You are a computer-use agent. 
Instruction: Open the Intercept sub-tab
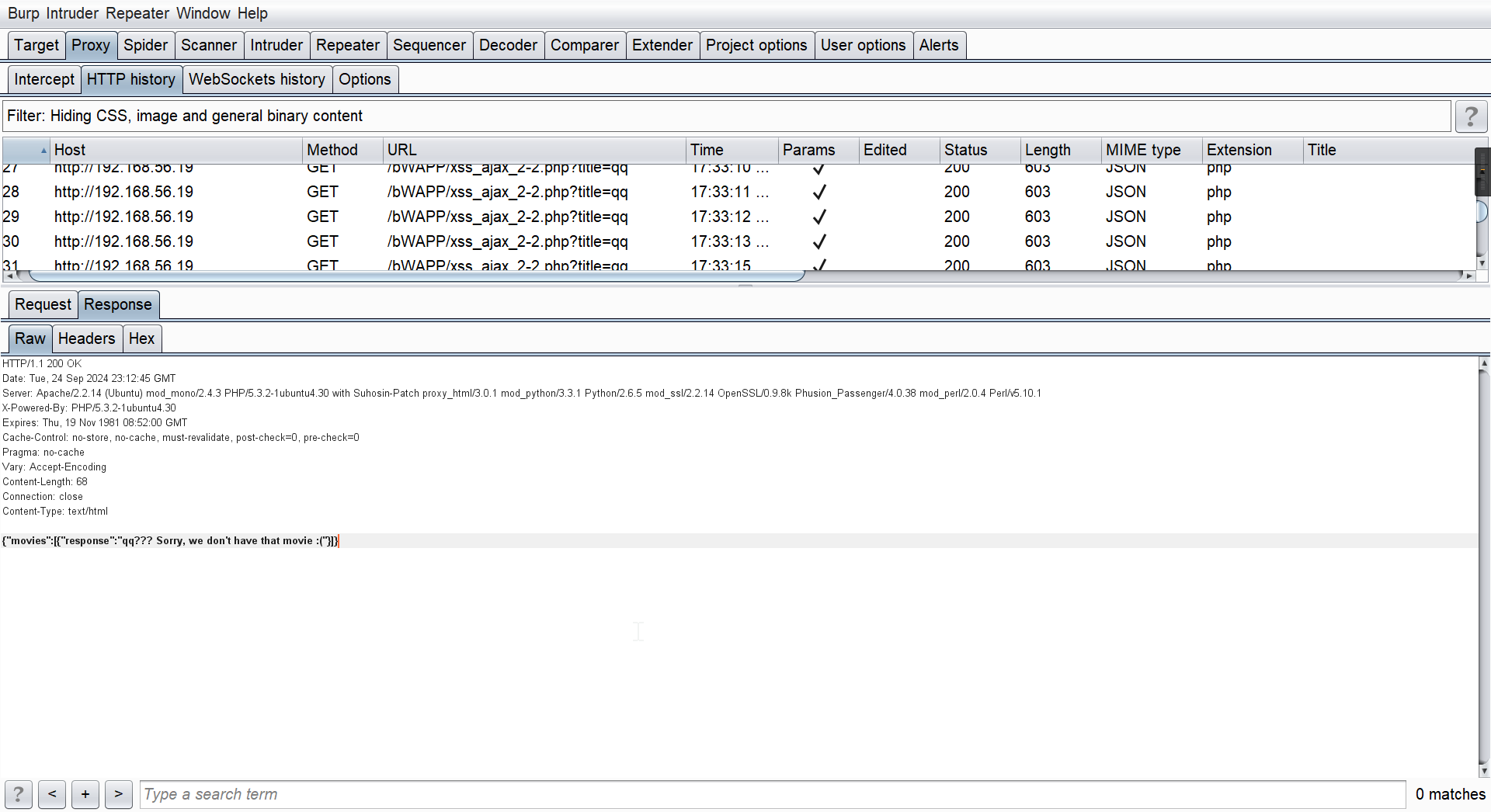44,79
